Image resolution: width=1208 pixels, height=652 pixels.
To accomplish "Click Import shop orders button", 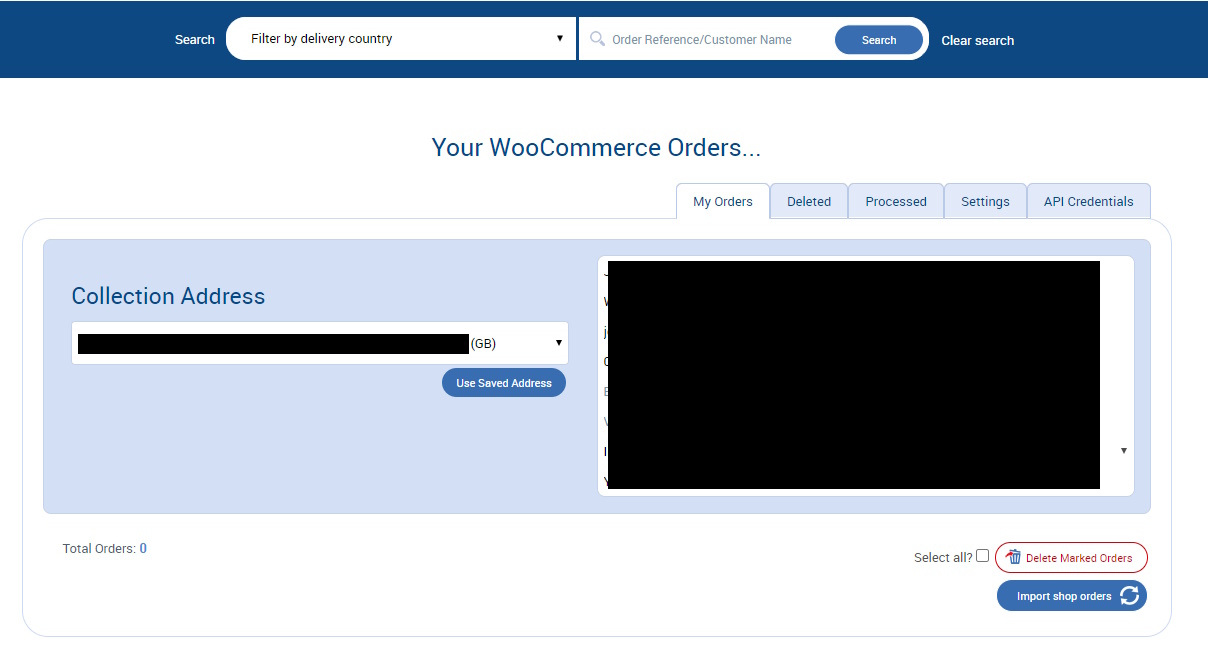I will tap(1072, 596).
